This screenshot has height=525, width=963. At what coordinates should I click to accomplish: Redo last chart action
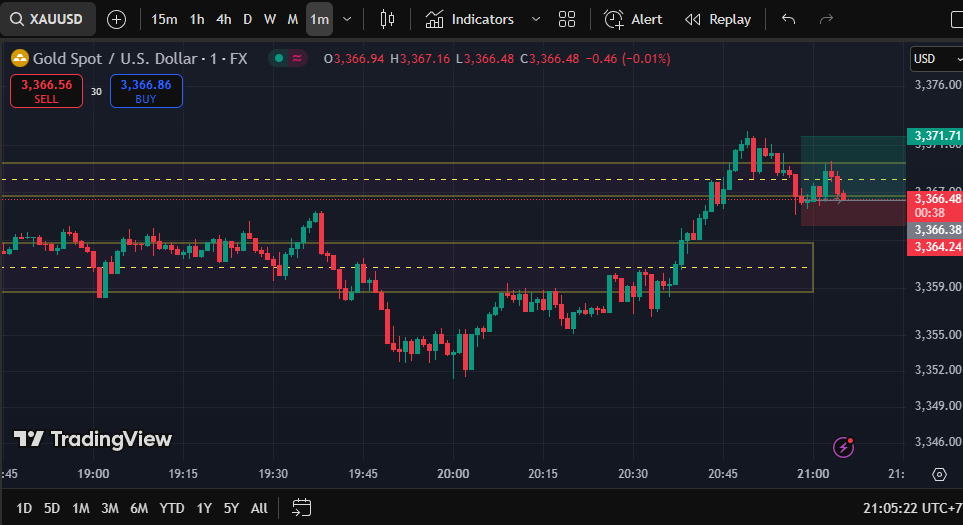826,20
